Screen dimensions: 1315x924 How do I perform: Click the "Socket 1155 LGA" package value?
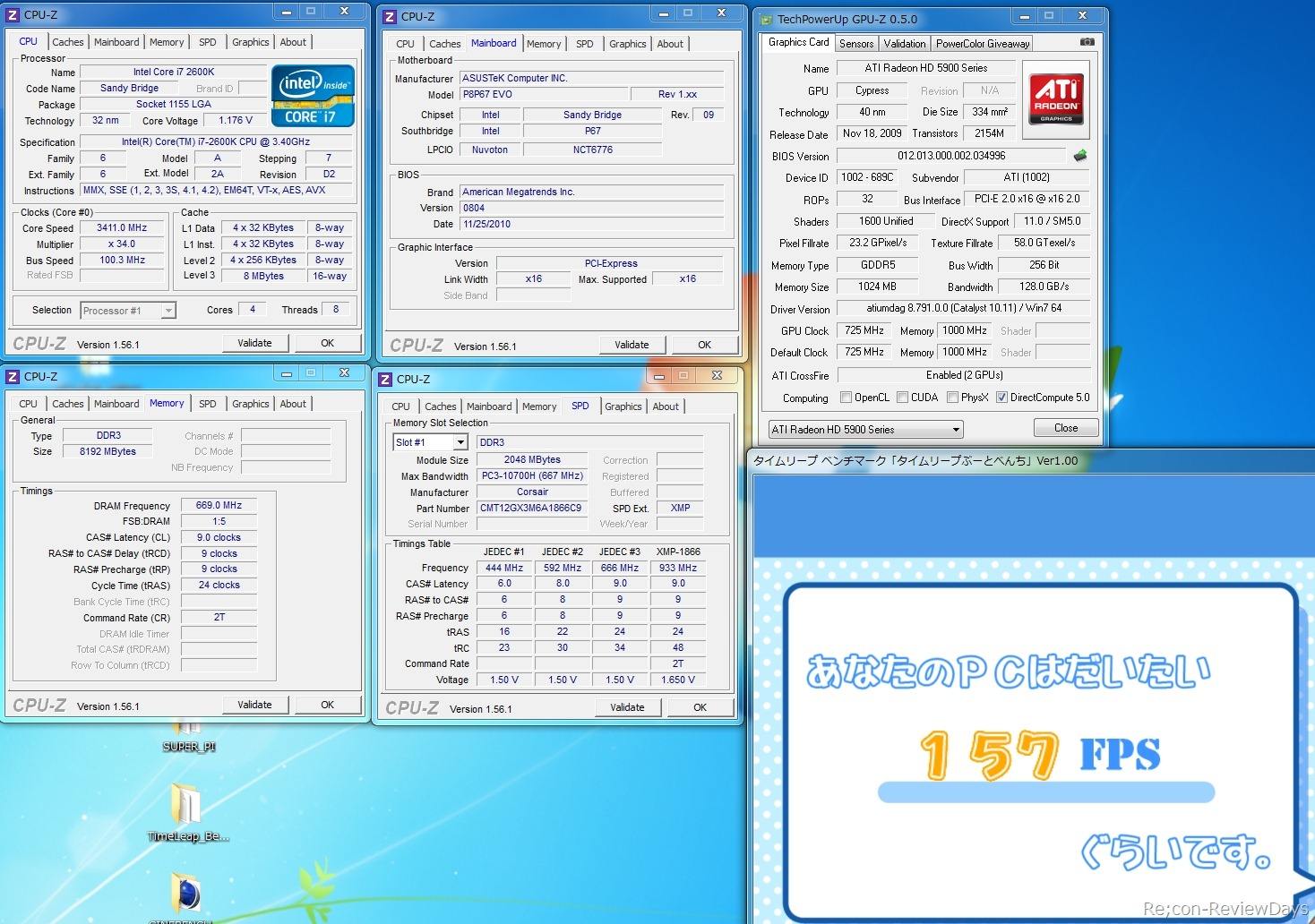point(174,104)
